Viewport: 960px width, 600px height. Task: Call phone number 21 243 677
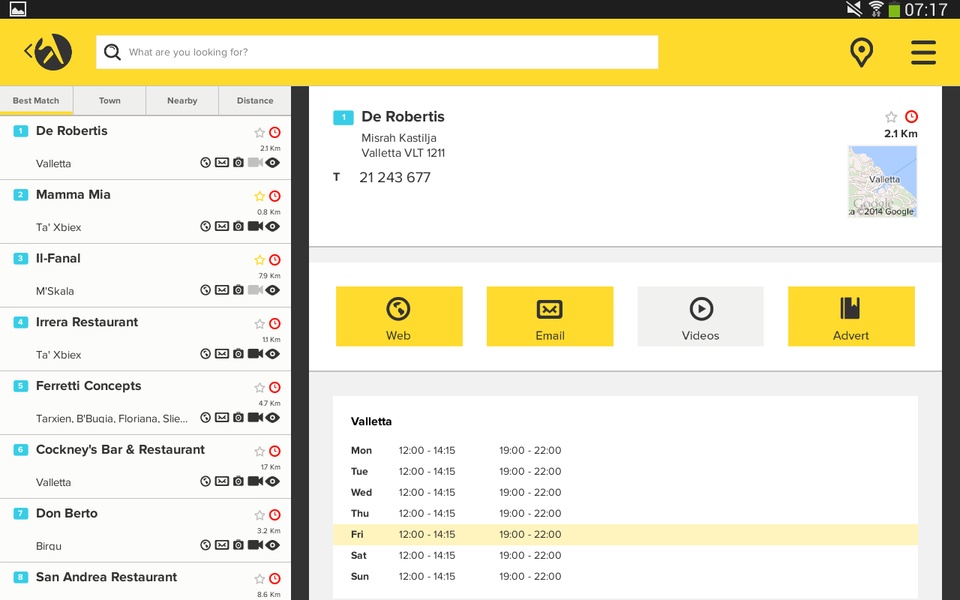point(395,178)
